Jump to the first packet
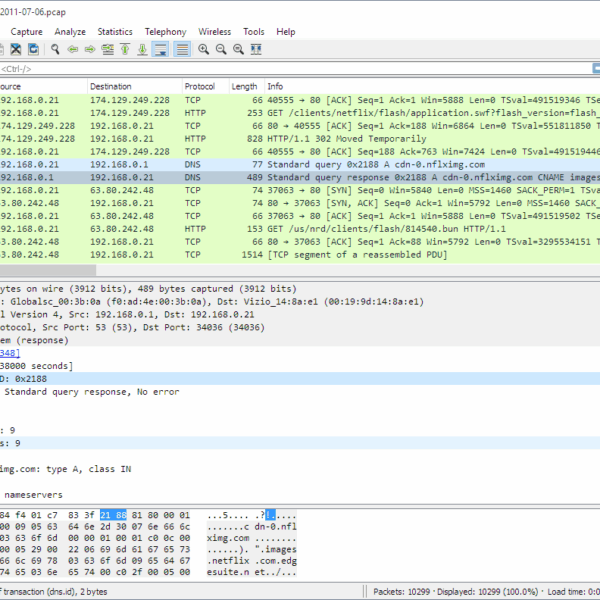 [x=125, y=49]
